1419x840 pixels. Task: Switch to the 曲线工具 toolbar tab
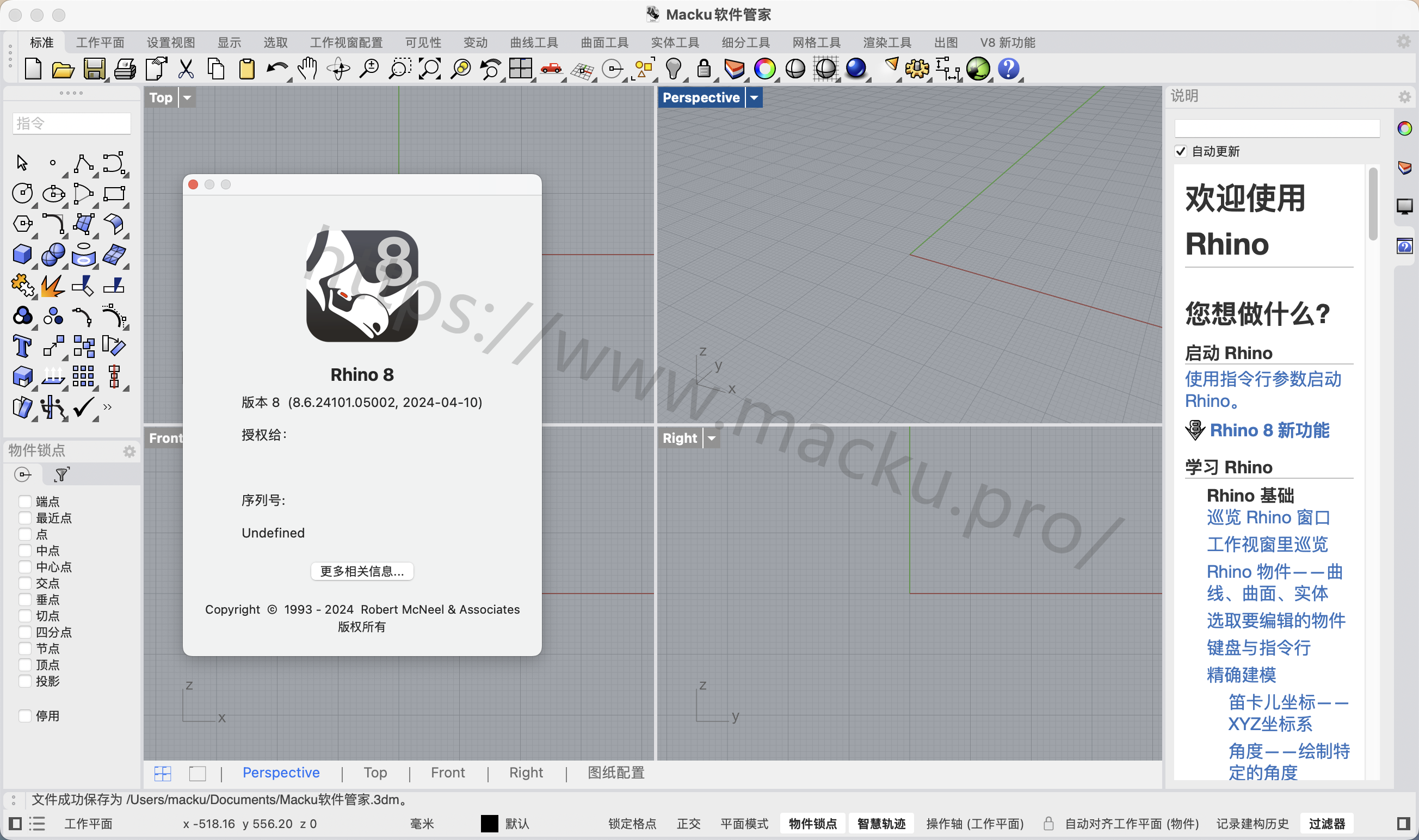point(534,42)
